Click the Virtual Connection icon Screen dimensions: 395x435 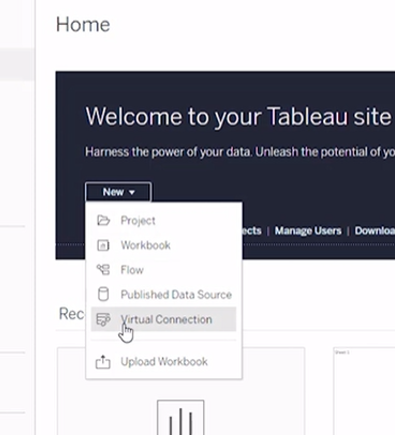pyautogui.click(x=103, y=319)
